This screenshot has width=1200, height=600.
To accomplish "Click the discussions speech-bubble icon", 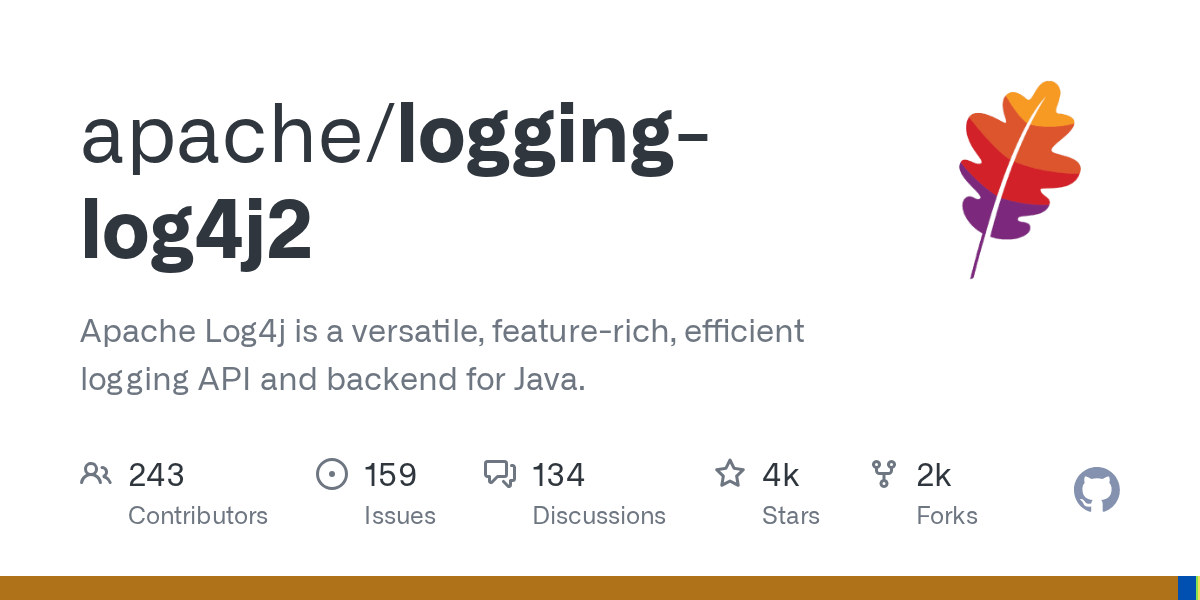I will pos(499,474).
